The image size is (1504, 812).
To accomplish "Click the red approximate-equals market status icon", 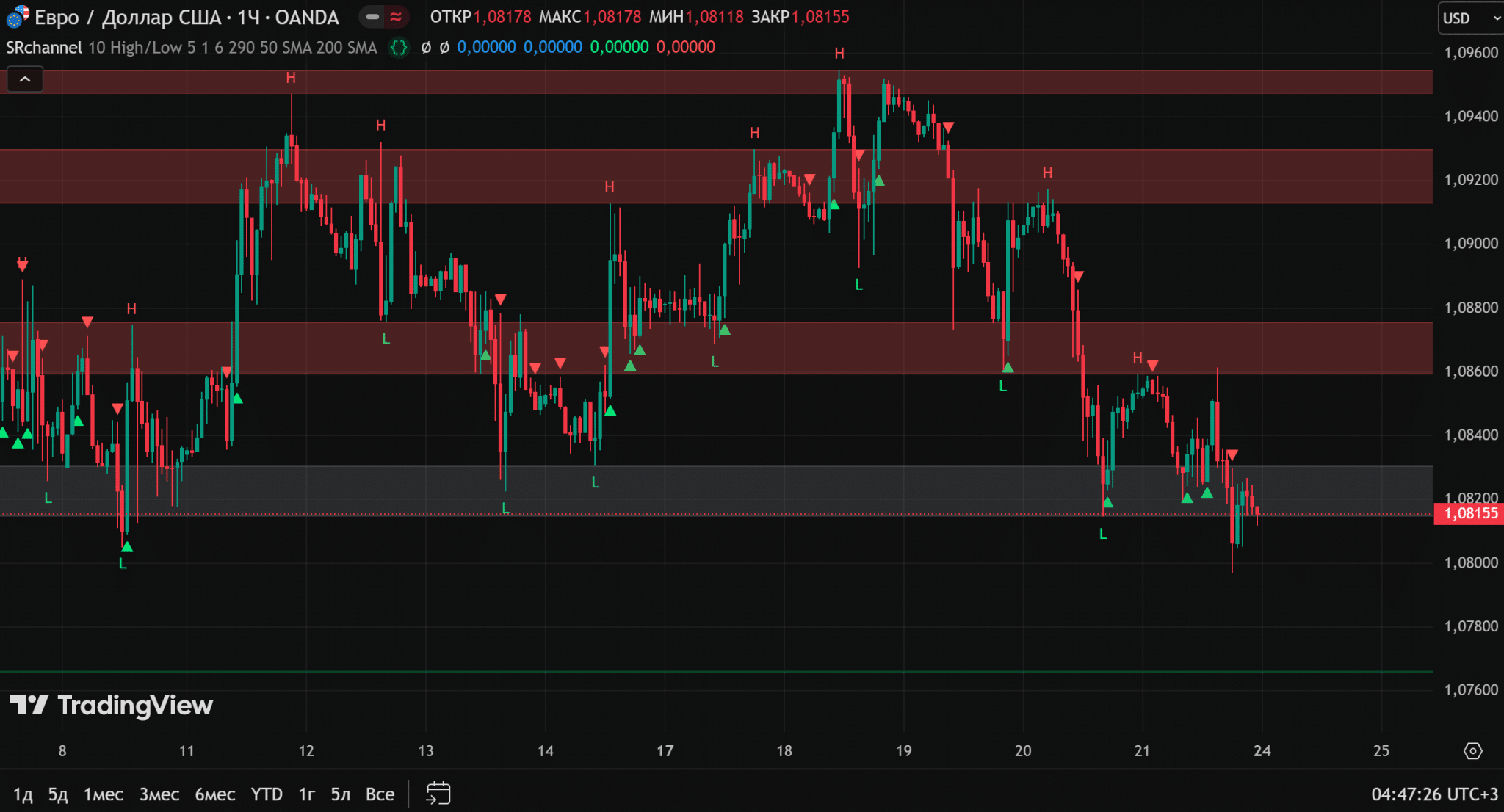I will pos(396,16).
